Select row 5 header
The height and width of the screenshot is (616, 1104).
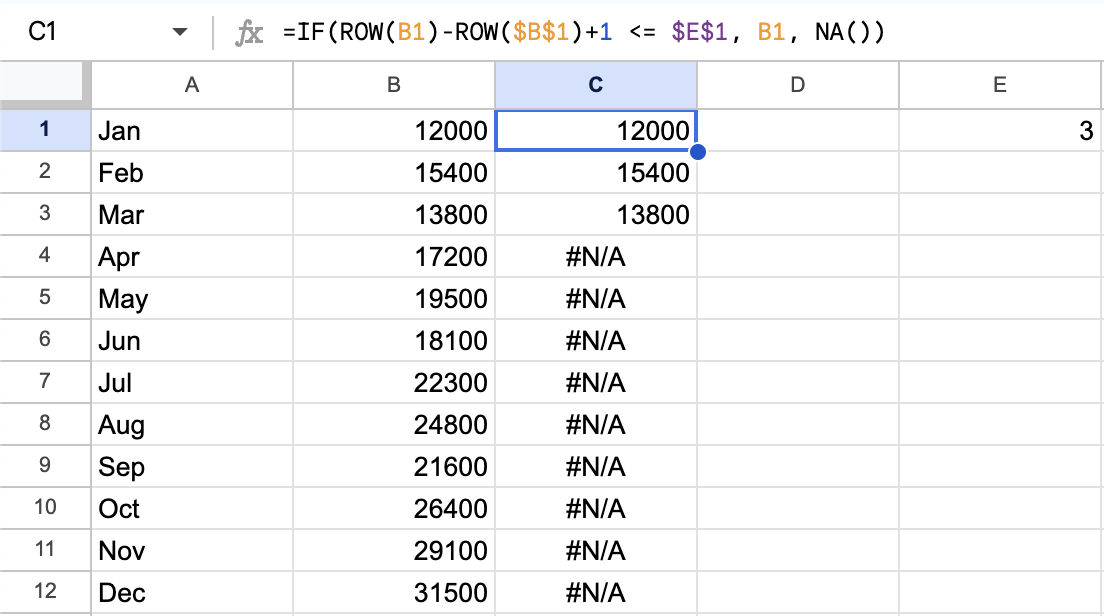tap(44, 298)
